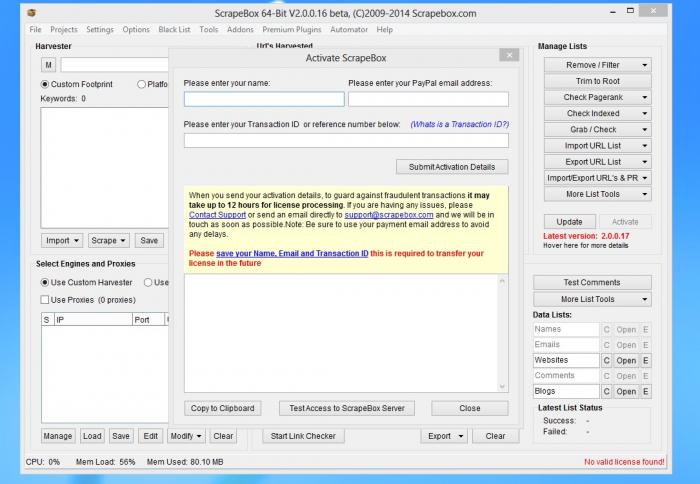Click the Close button in activation dialog
The width and height of the screenshot is (700, 484).
[x=470, y=408]
